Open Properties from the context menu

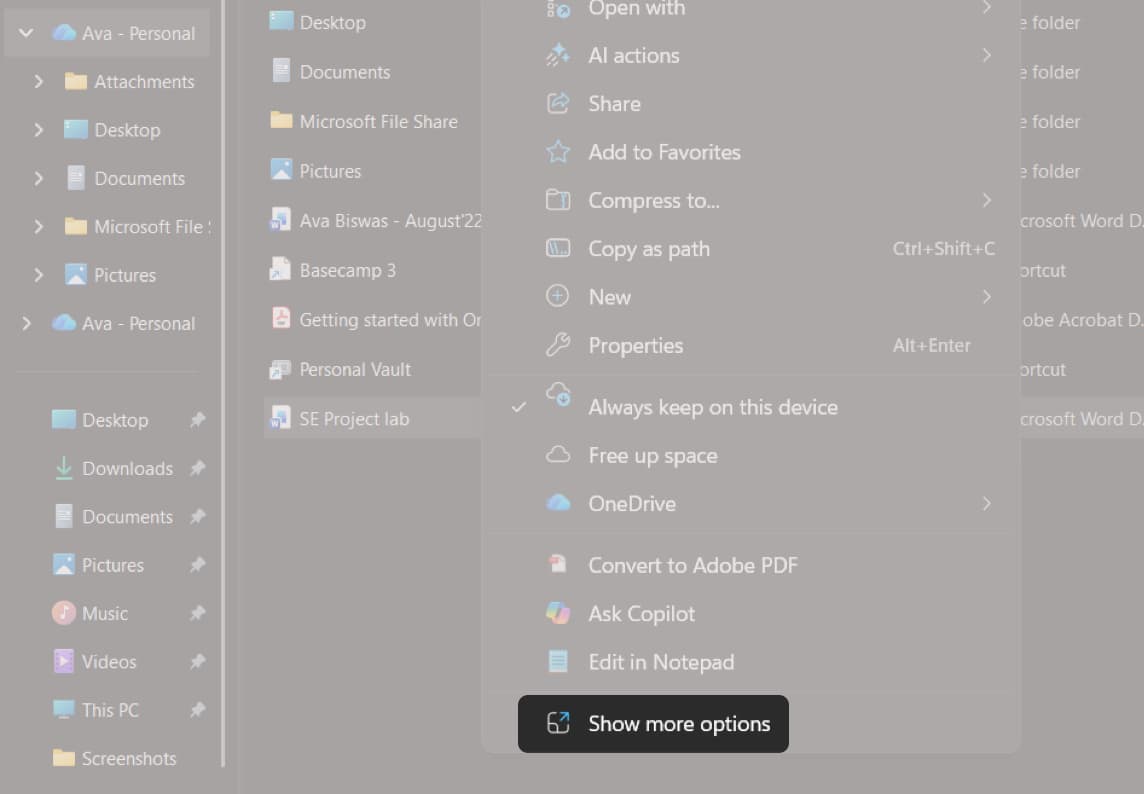tap(750, 345)
